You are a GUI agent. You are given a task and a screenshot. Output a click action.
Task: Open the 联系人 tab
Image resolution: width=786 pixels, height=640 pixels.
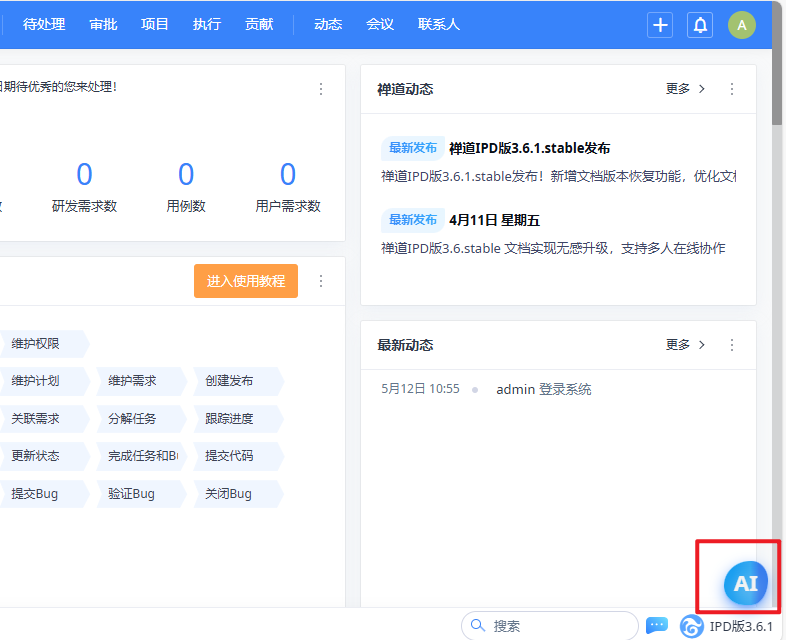(439, 24)
